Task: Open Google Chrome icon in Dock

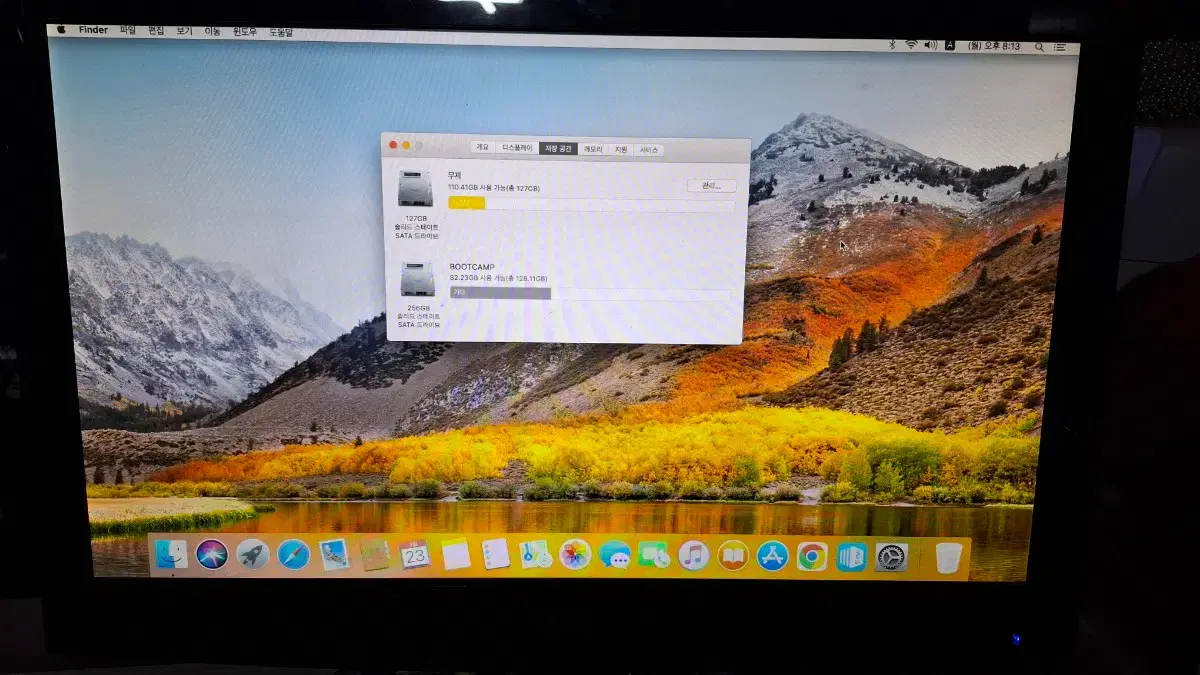Action: (812, 556)
